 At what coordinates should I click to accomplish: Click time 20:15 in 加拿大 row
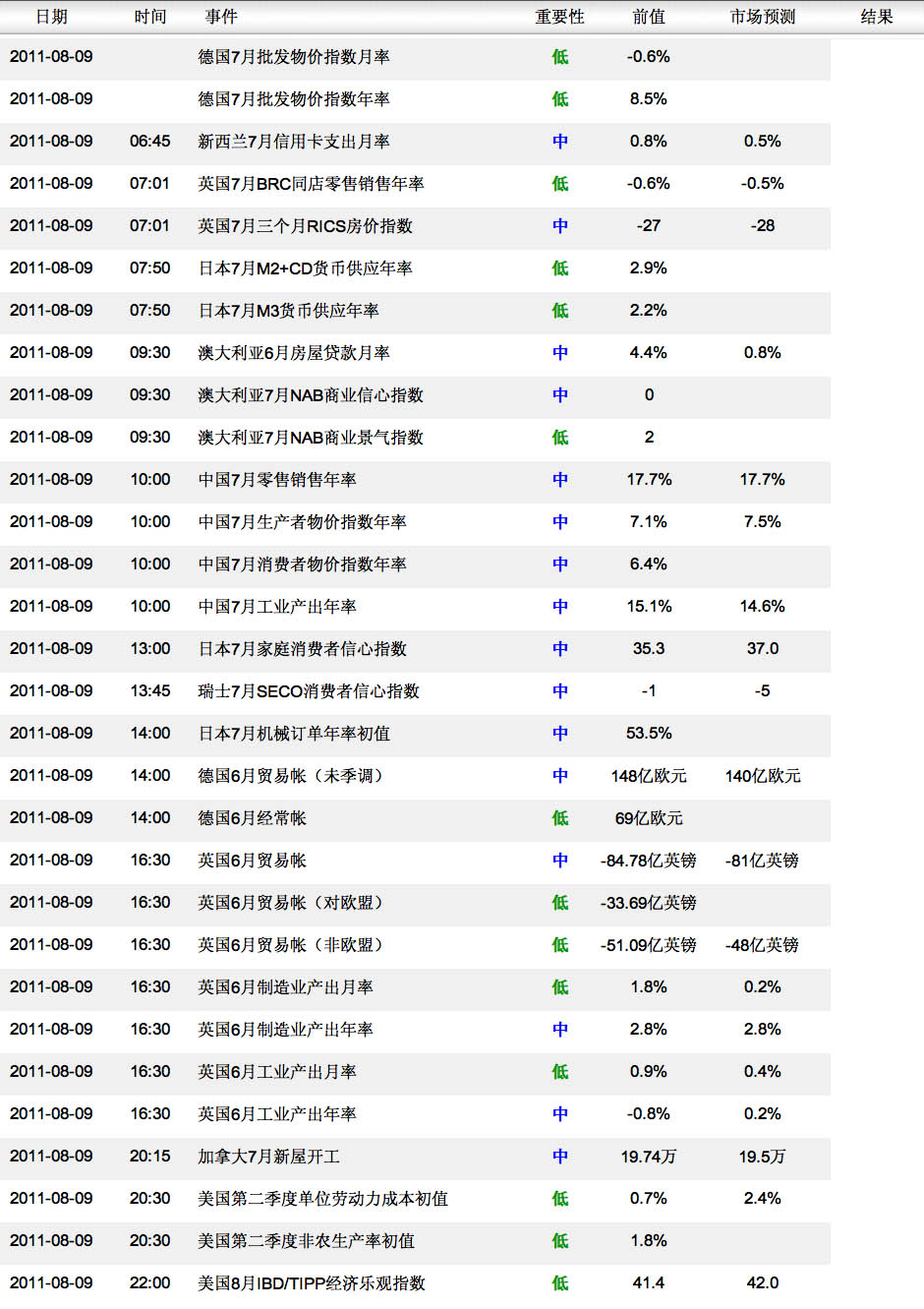pyautogui.click(x=150, y=1157)
